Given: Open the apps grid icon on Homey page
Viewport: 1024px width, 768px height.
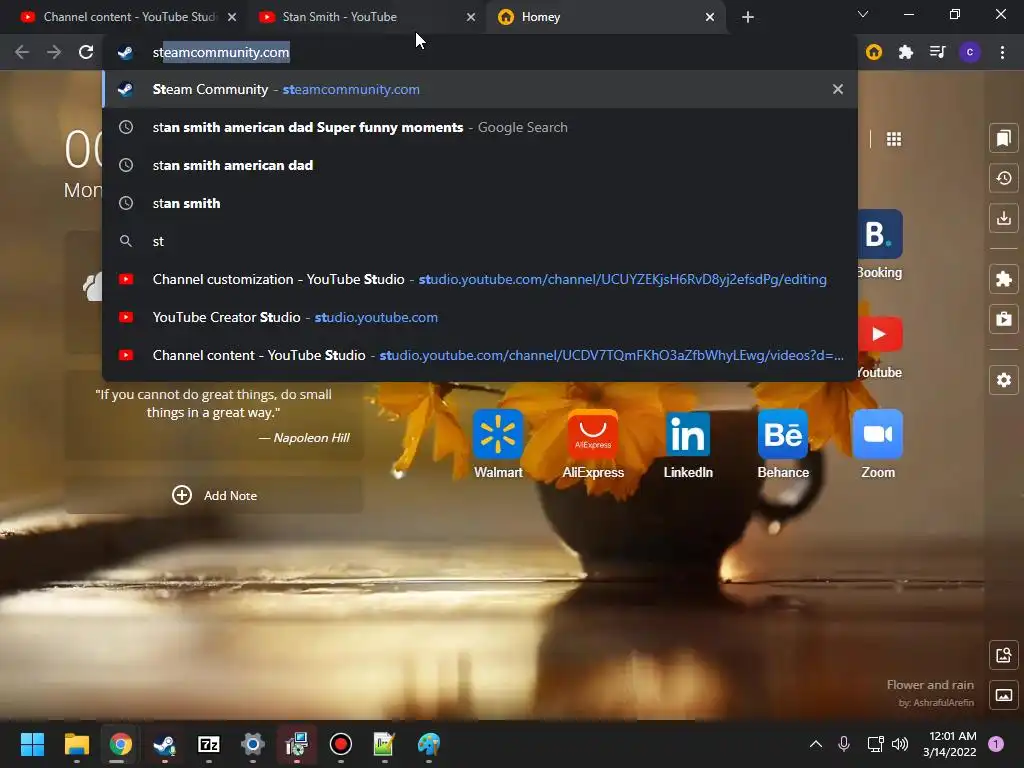Looking at the screenshot, I should point(894,139).
